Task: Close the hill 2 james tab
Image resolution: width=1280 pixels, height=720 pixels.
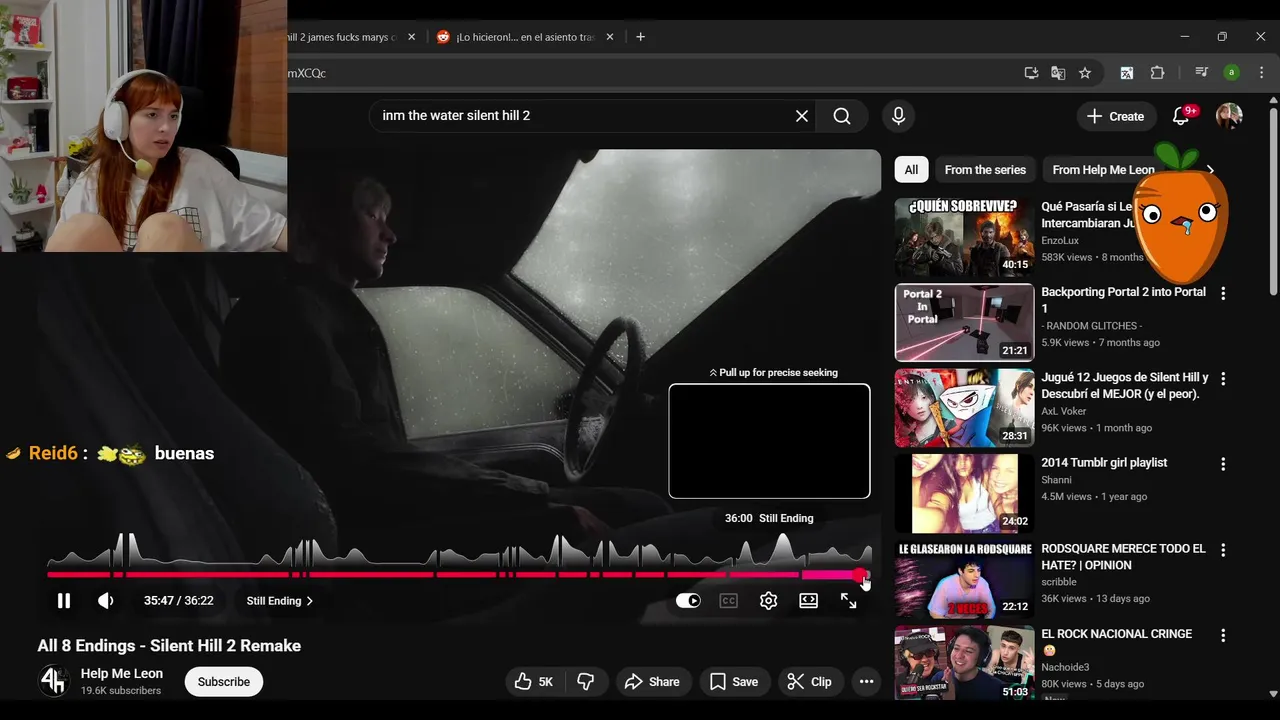Action: coord(411,37)
